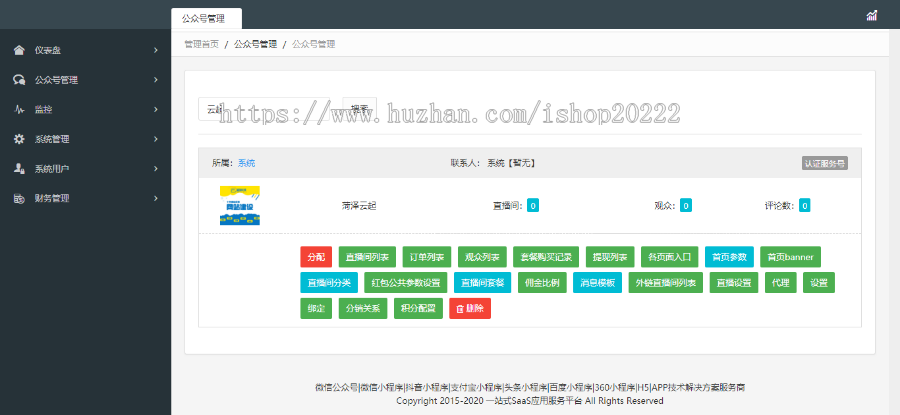Open 分销关系

(363, 309)
